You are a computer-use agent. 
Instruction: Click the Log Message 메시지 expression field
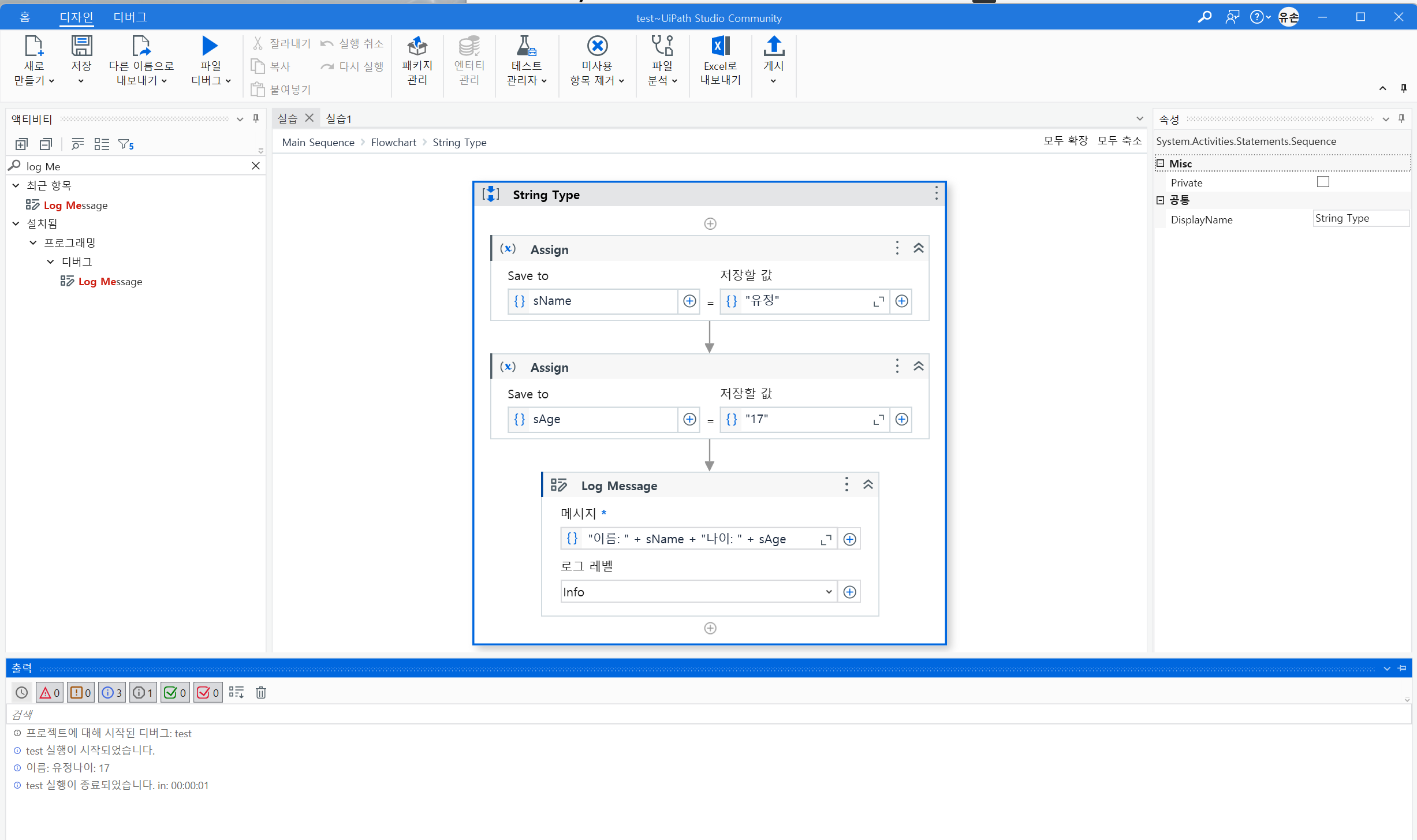[x=698, y=539]
